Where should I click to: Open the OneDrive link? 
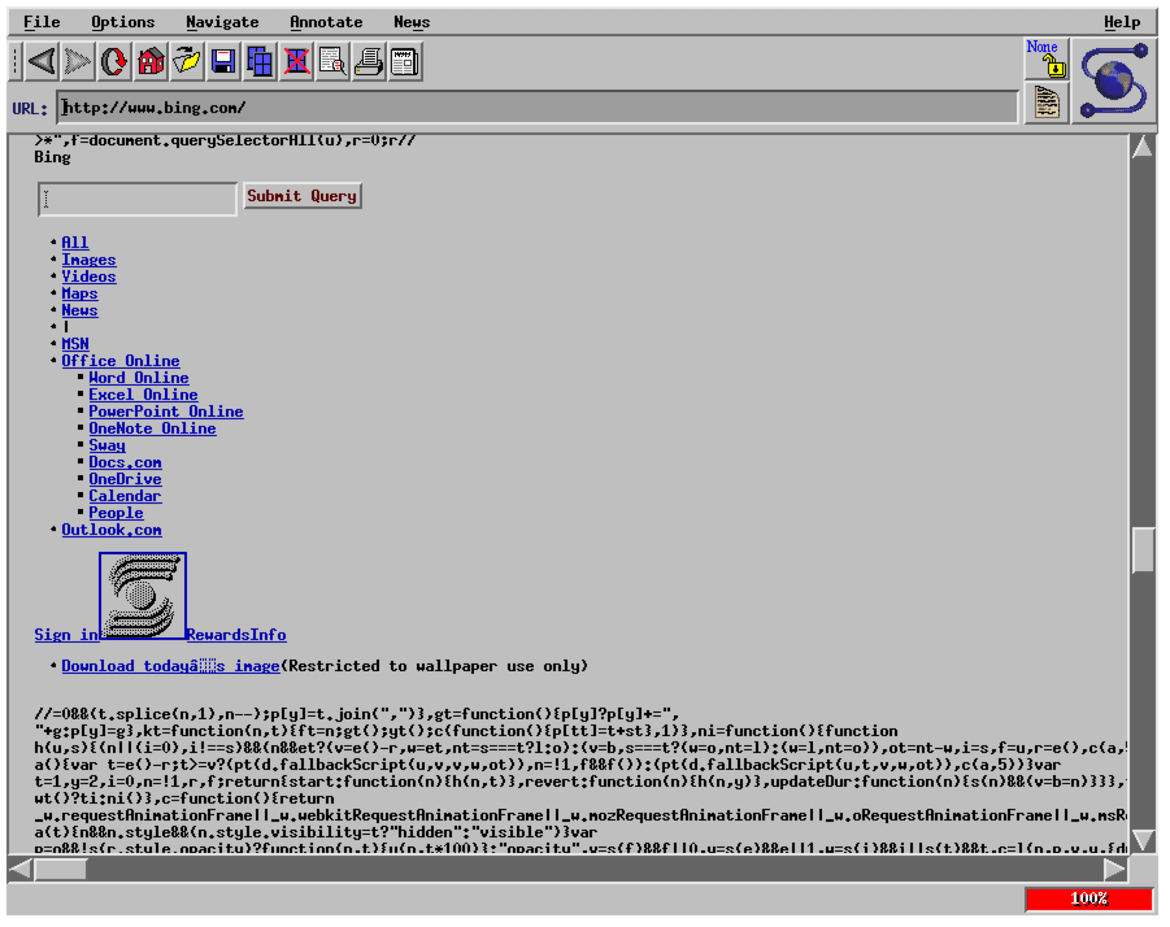pos(125,479)
